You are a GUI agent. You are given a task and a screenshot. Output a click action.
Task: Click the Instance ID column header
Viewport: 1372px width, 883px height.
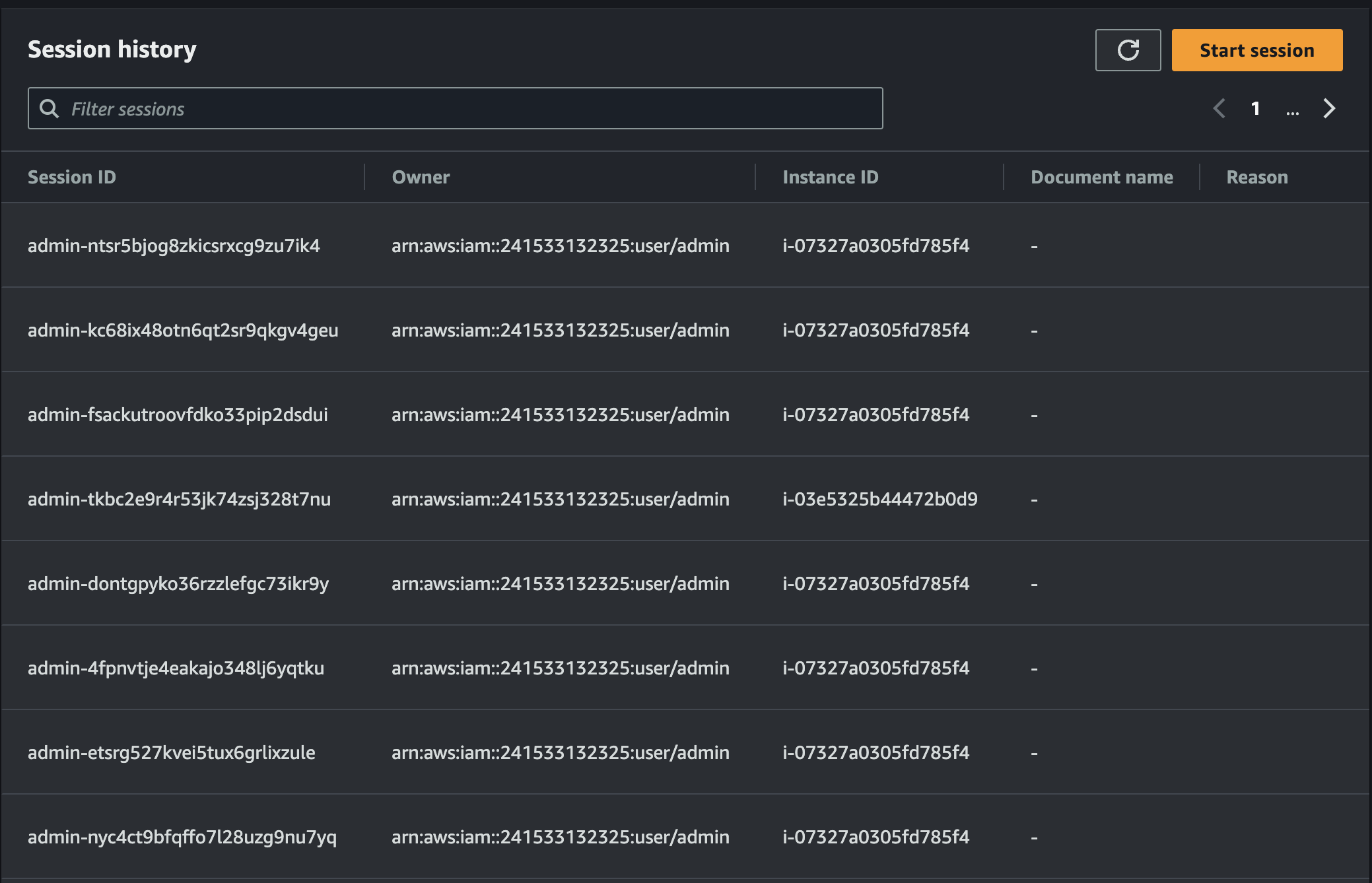coord(830,177)
